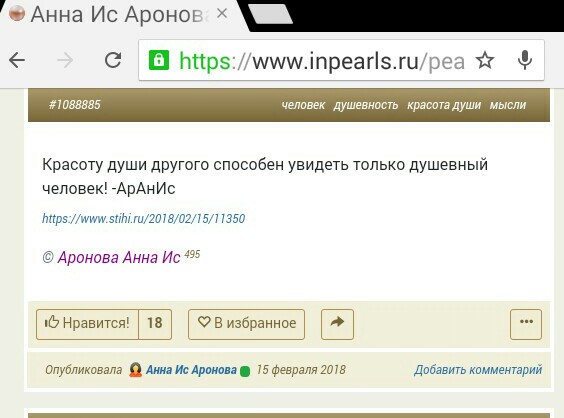Click the forward navigation arrow
Image resolution: width=564 pixels, height=418 pixels.
(65, 60)
